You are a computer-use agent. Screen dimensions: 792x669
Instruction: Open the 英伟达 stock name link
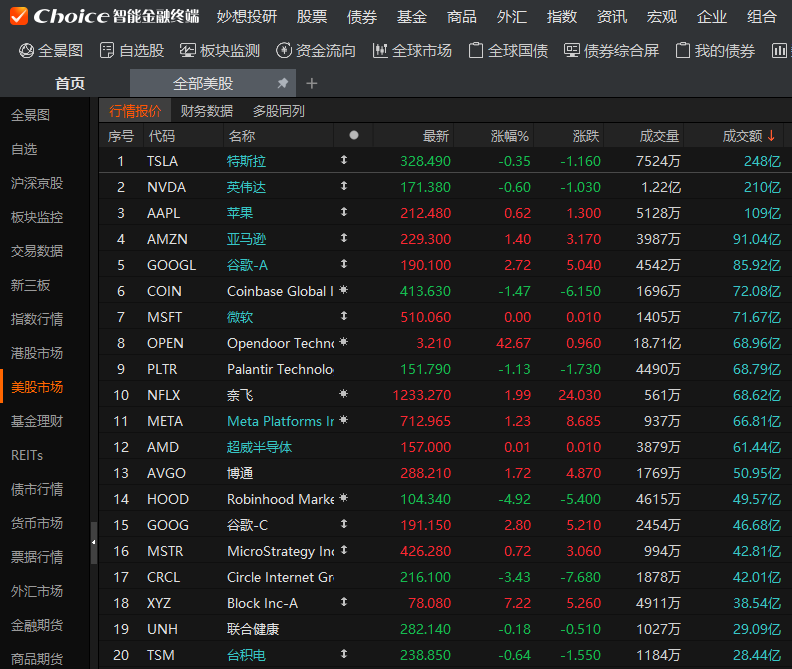(x=246, y=187)
